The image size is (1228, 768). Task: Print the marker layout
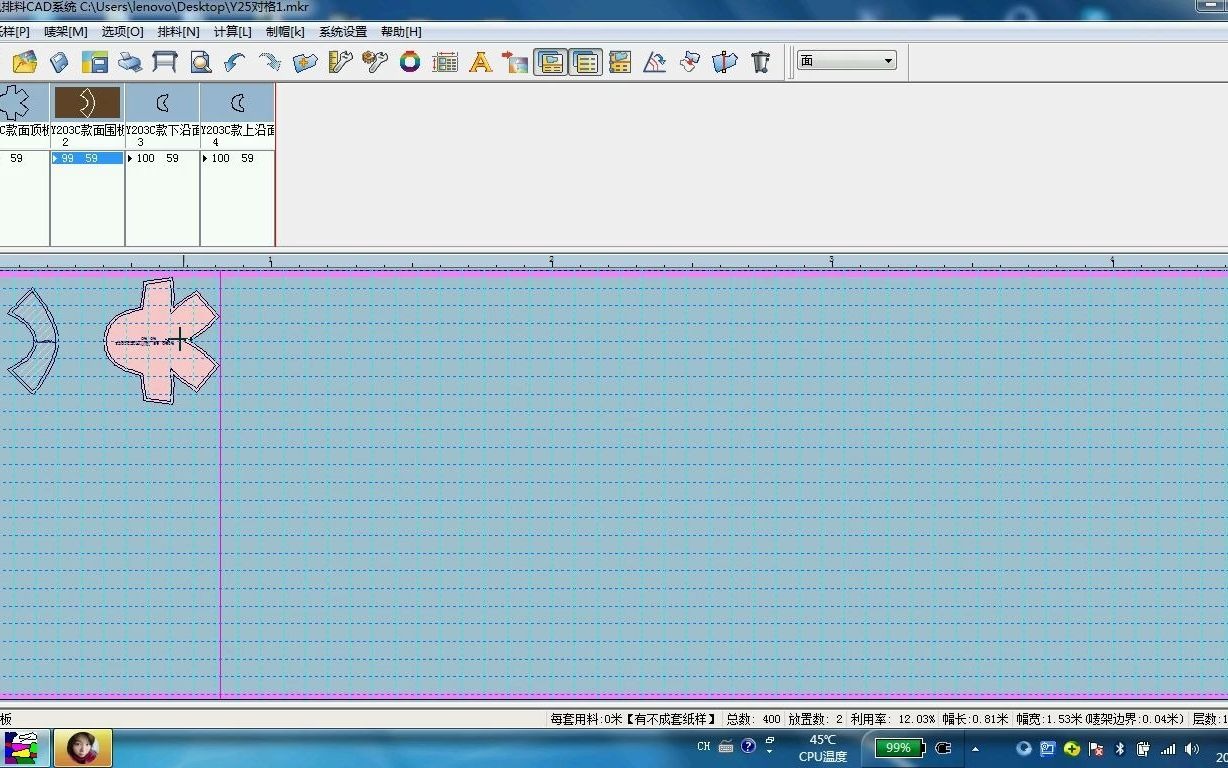click(x=130, y=61)
